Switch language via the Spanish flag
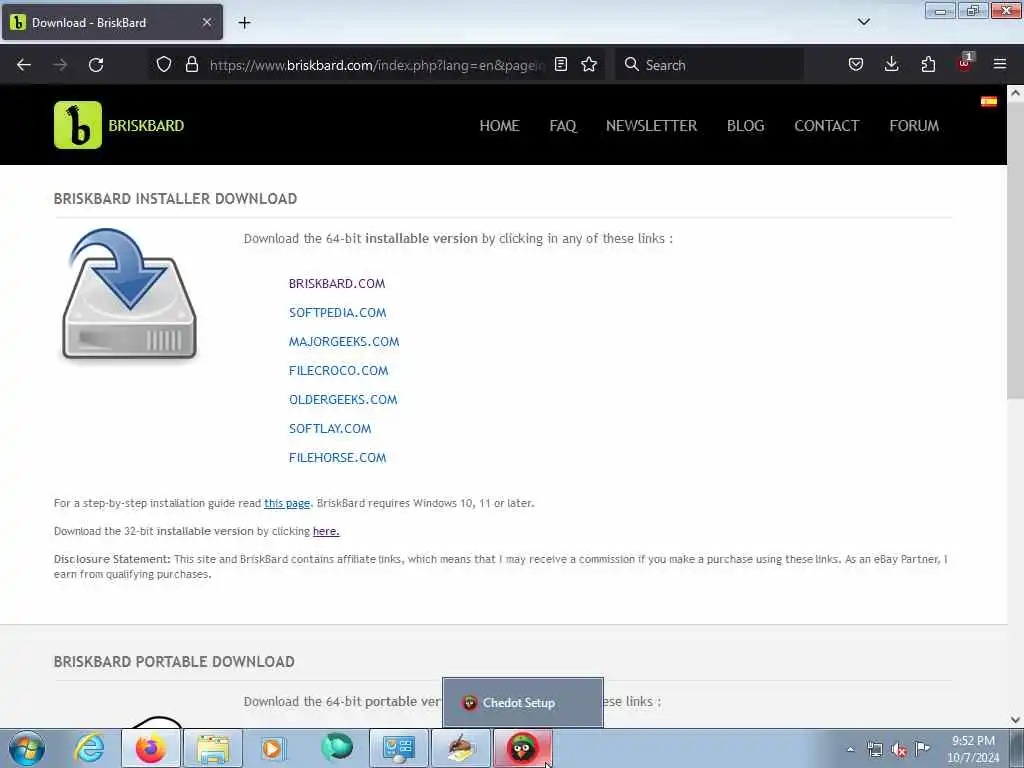1024x768 pixels. click(989, 101)
